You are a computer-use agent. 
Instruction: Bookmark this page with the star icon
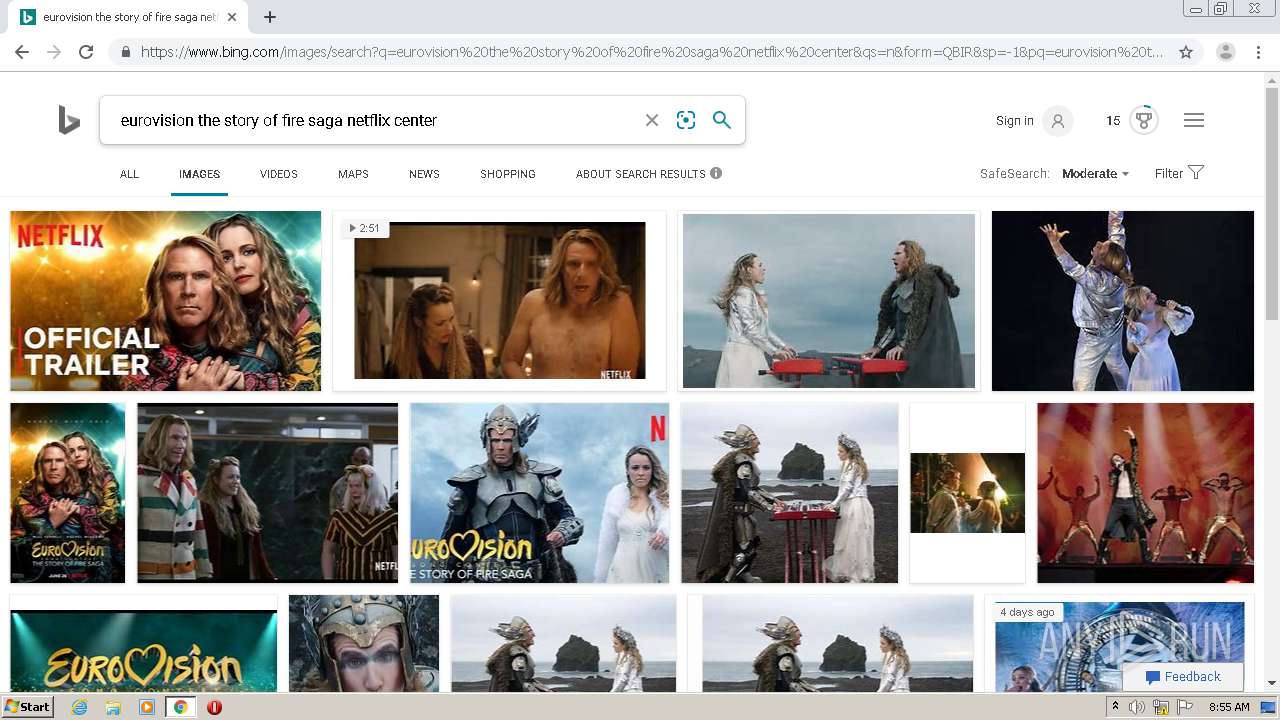pyautogui.click(x=1186, y=52)
